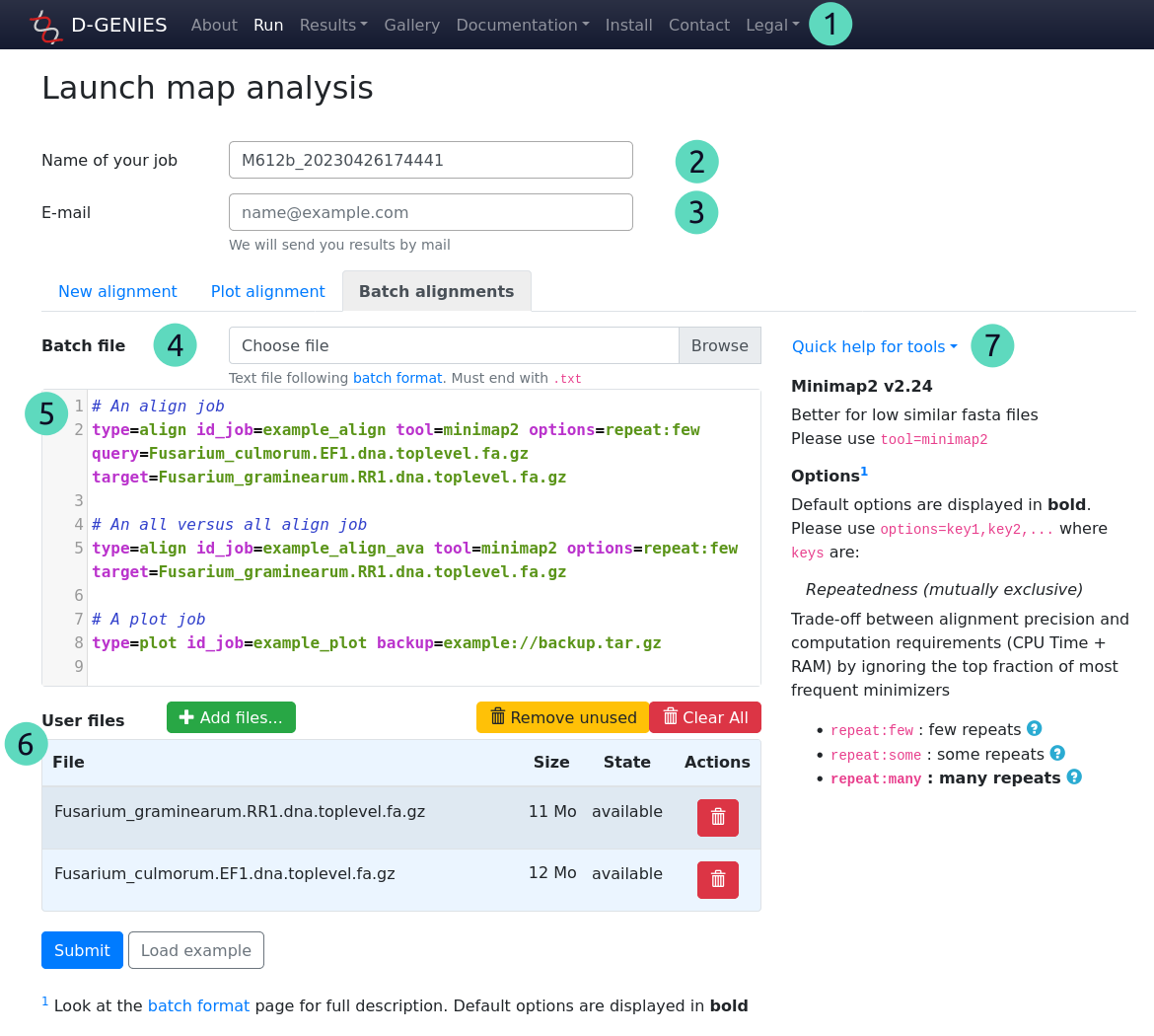This screenshot has width=1154, height=1036.
Task: Click Remove unused files button
Action: [x=562, y=717]
